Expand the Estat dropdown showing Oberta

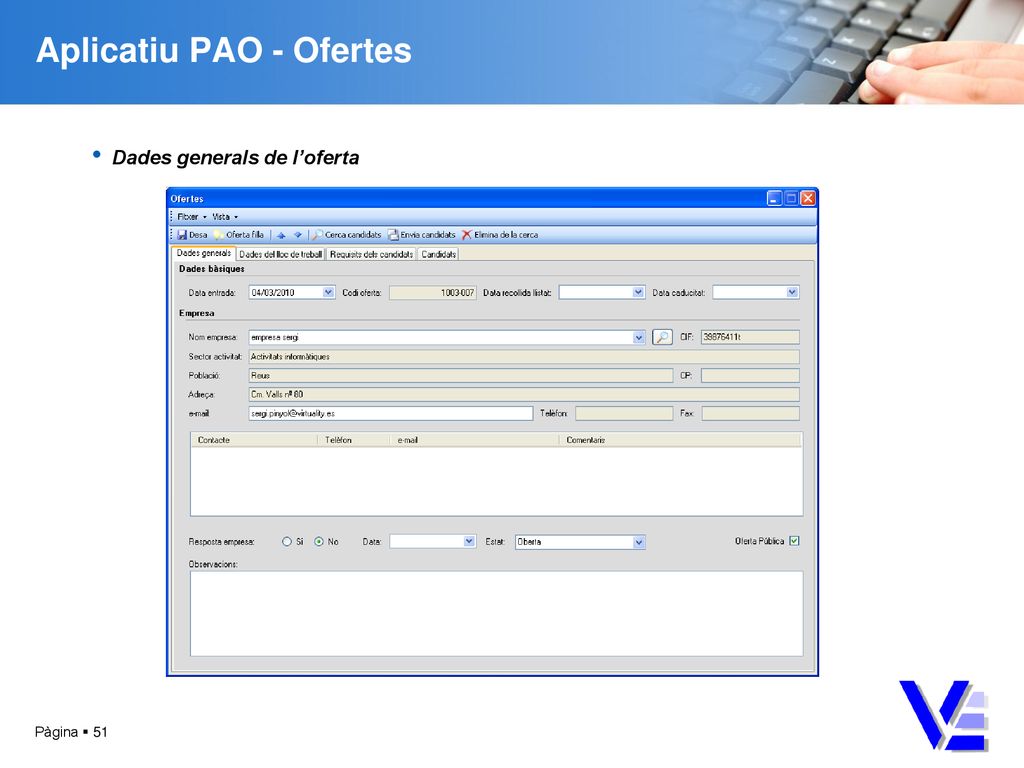pyautogui.click(x=639, y=542)
